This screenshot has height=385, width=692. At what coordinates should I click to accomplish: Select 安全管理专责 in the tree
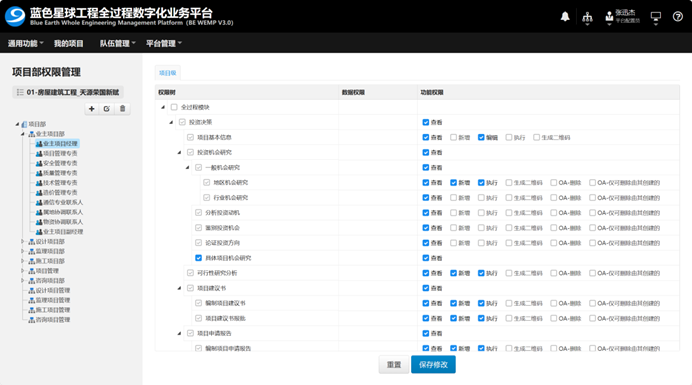(56, 163)
